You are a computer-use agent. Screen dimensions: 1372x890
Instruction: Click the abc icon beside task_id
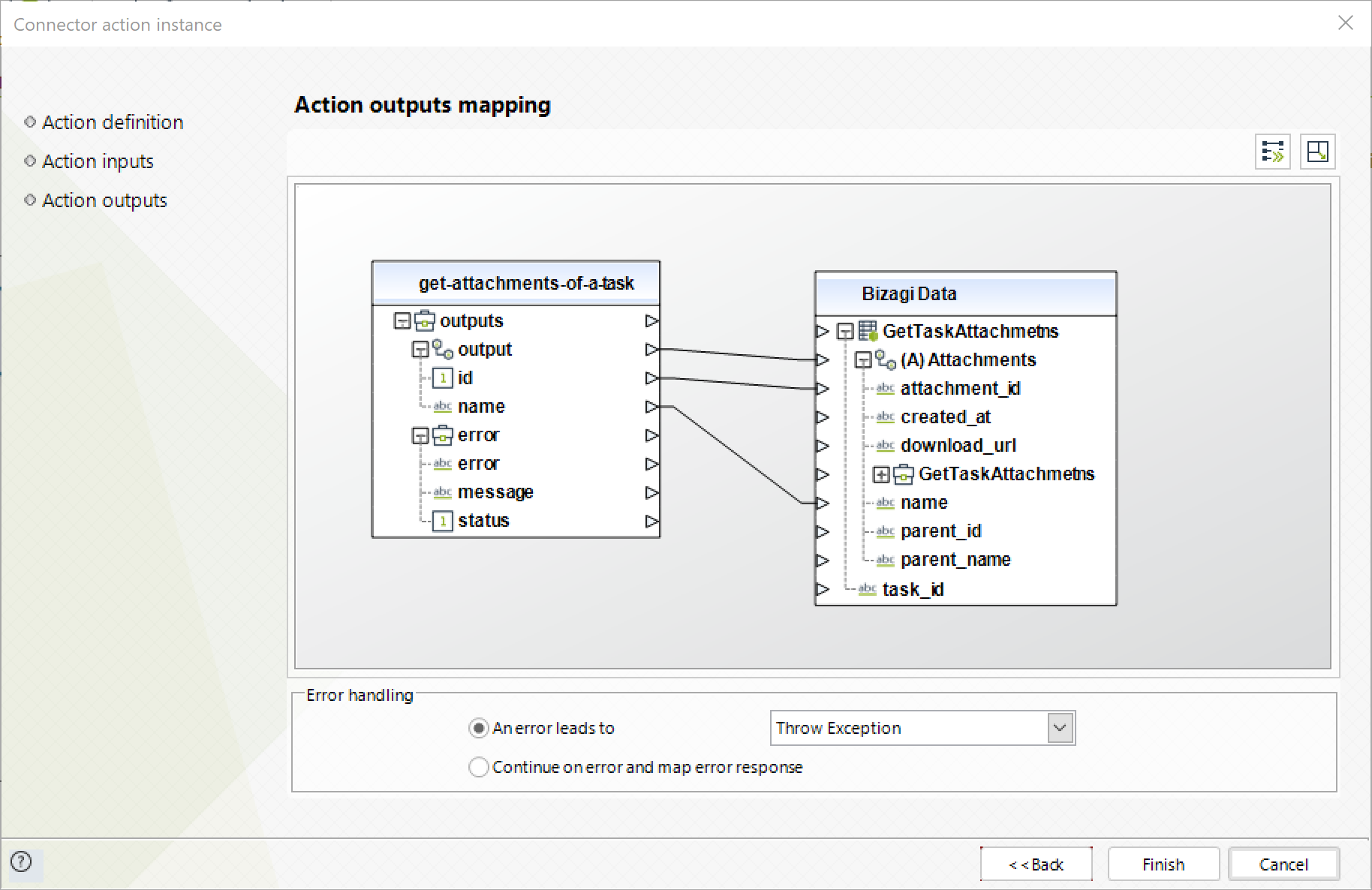click(x=868, y=589)
